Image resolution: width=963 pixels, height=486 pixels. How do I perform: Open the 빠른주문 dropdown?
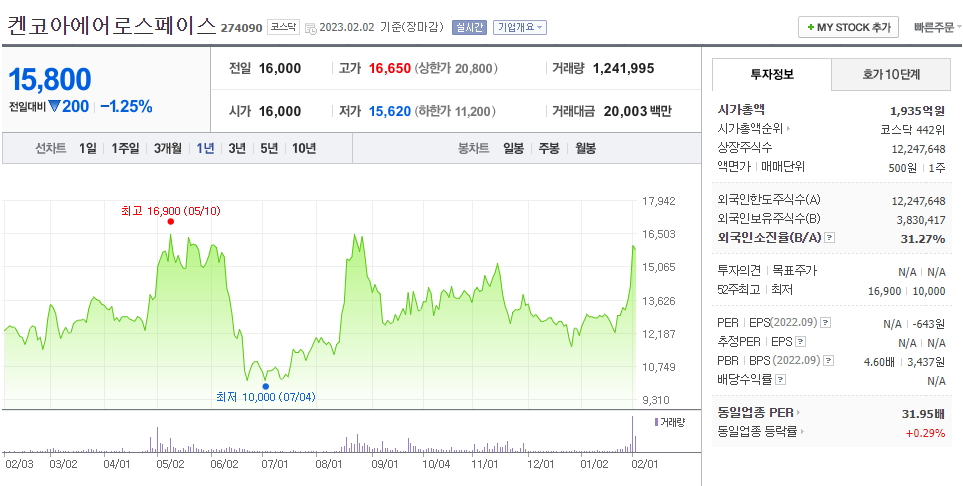coord(937,28)
